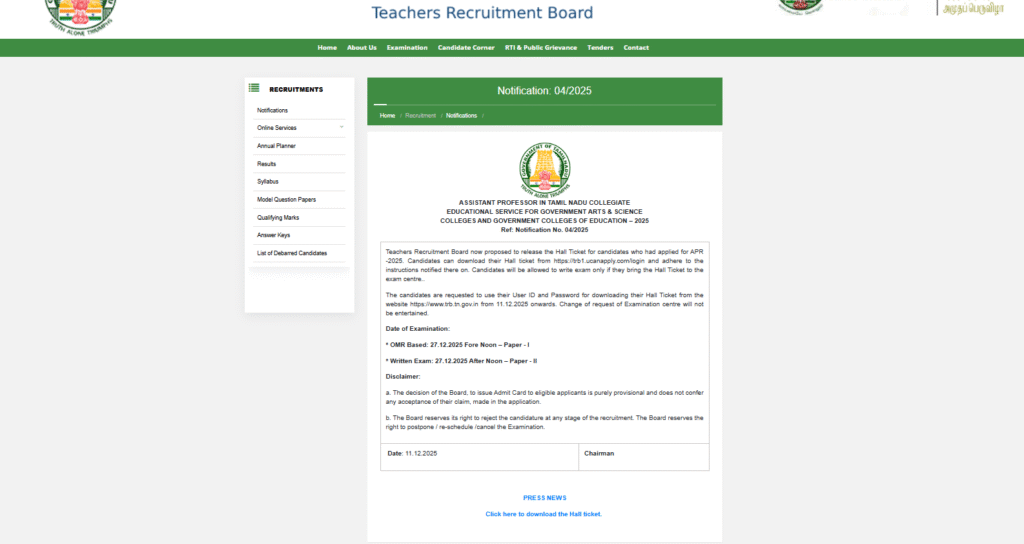Select Tenders in the navigation bar
The image size is (1024, 544).
coord(600,48)
